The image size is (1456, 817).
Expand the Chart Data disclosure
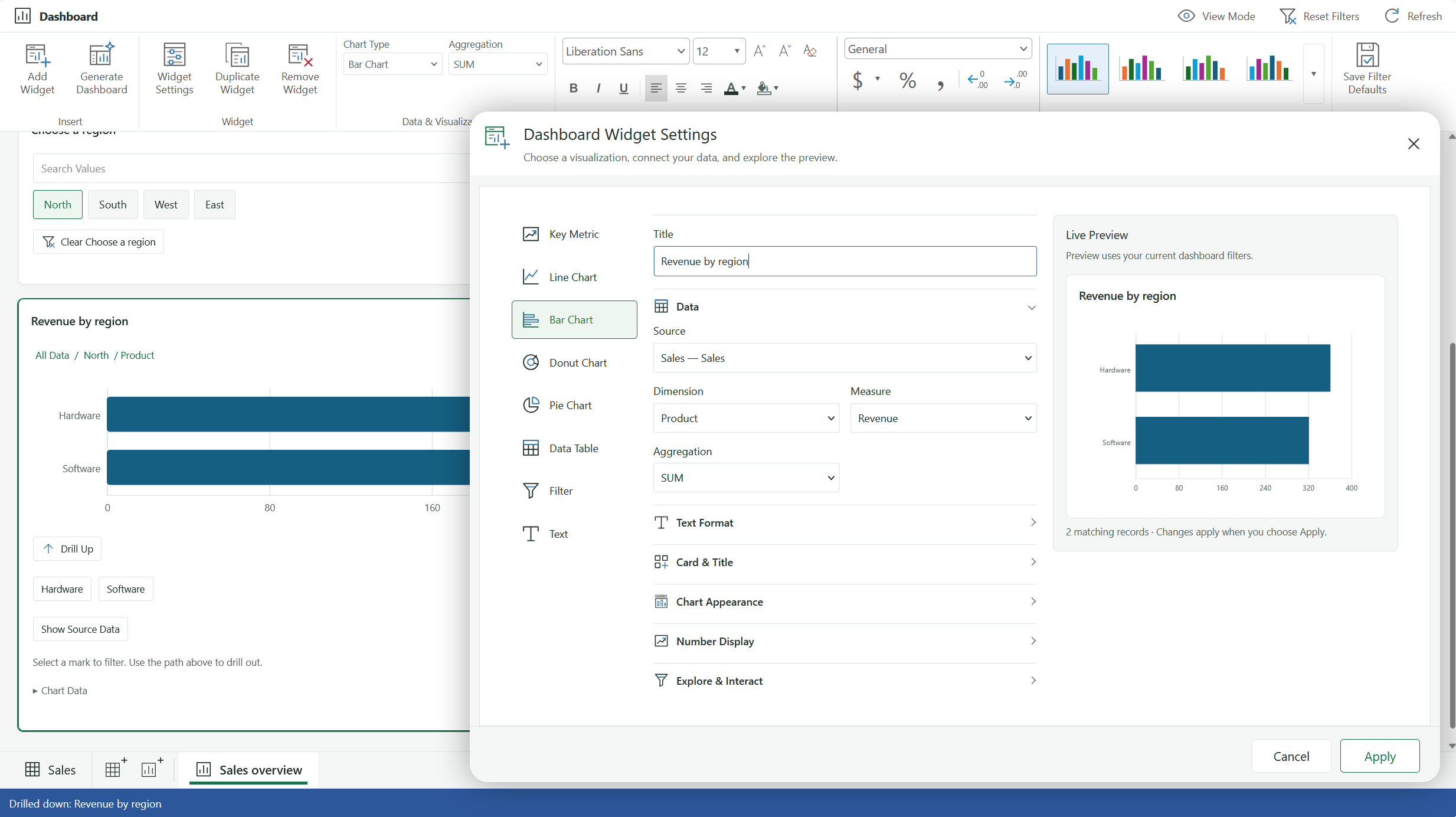pos(60,691)
